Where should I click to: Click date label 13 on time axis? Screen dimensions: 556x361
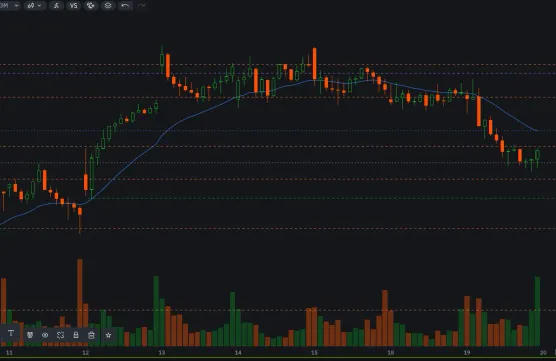162,352
